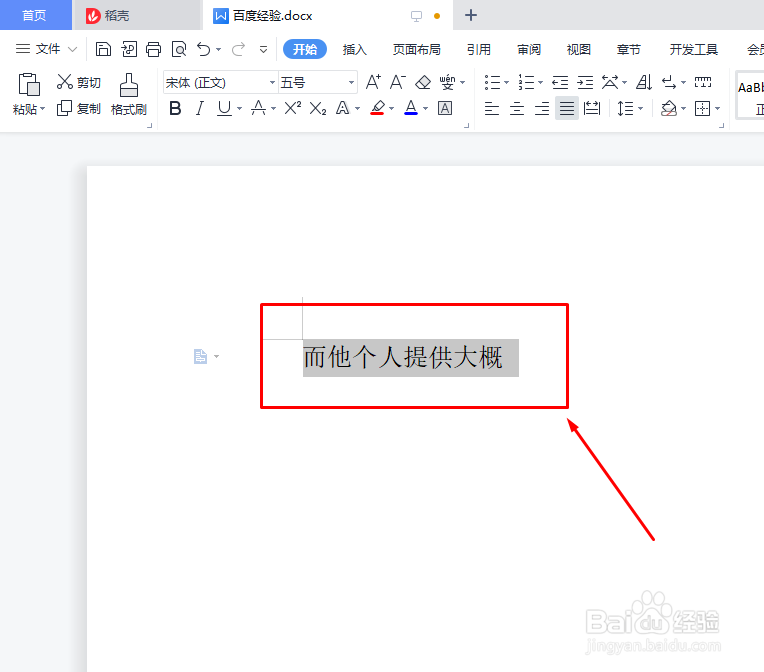Click the text highlight color button
This screenshot has width=764, height=672.
pos(378,108)
